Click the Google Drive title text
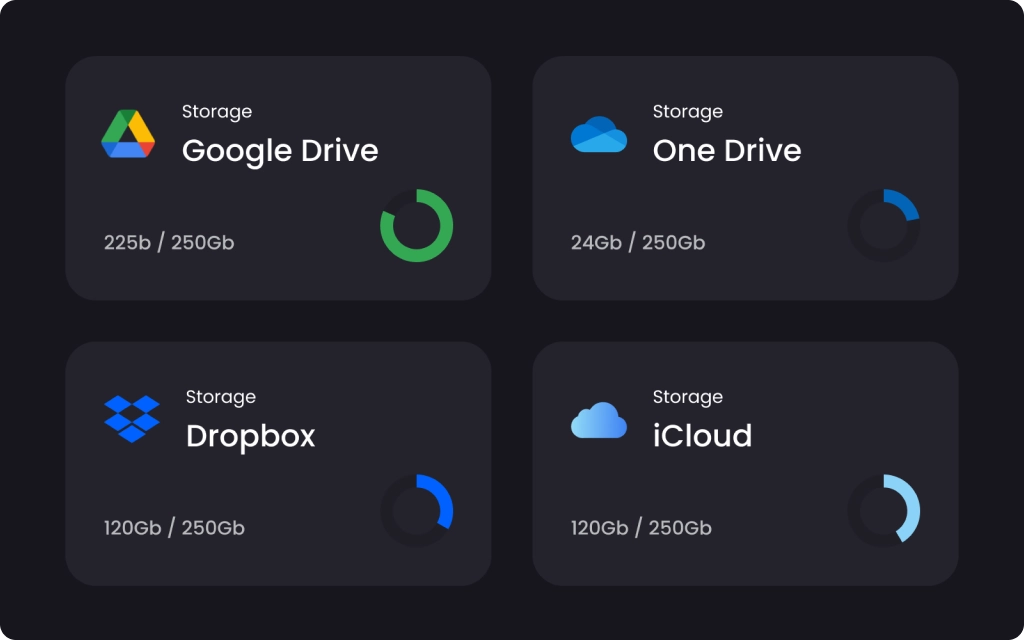1024x640 pixels. [281, 151]
